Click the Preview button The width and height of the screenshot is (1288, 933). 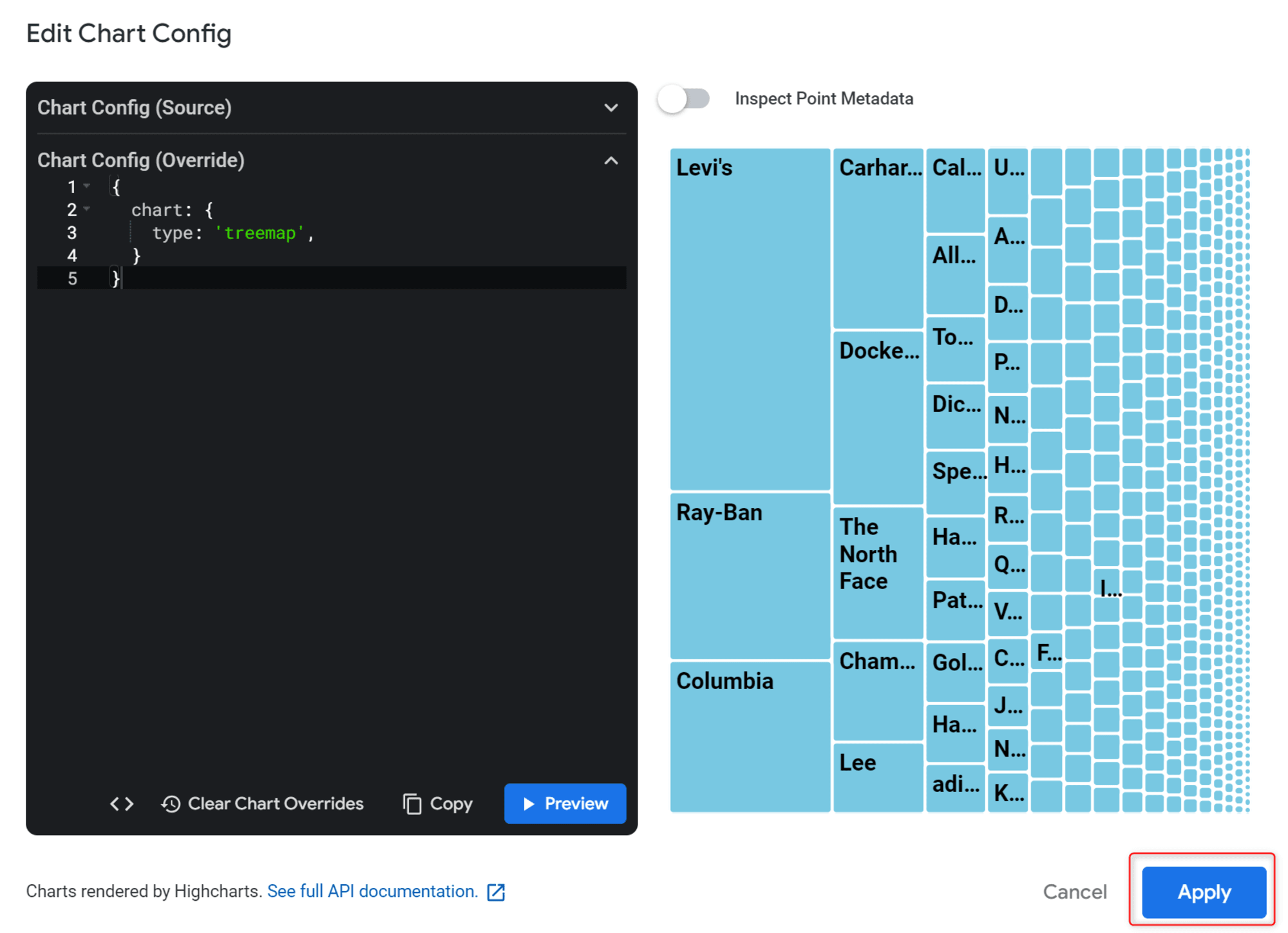565,803
